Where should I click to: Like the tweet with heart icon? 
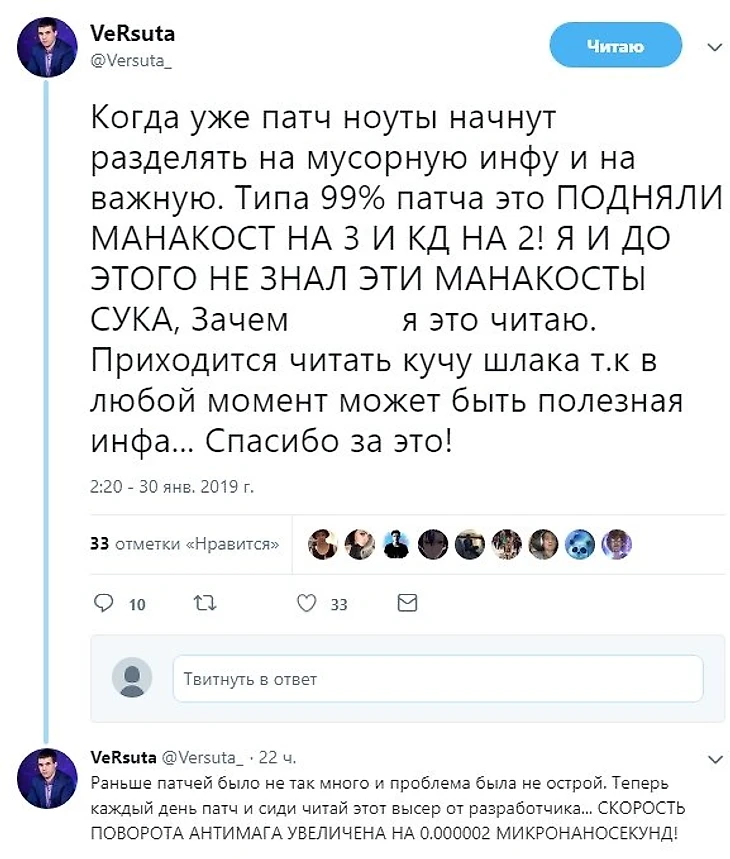308,603
